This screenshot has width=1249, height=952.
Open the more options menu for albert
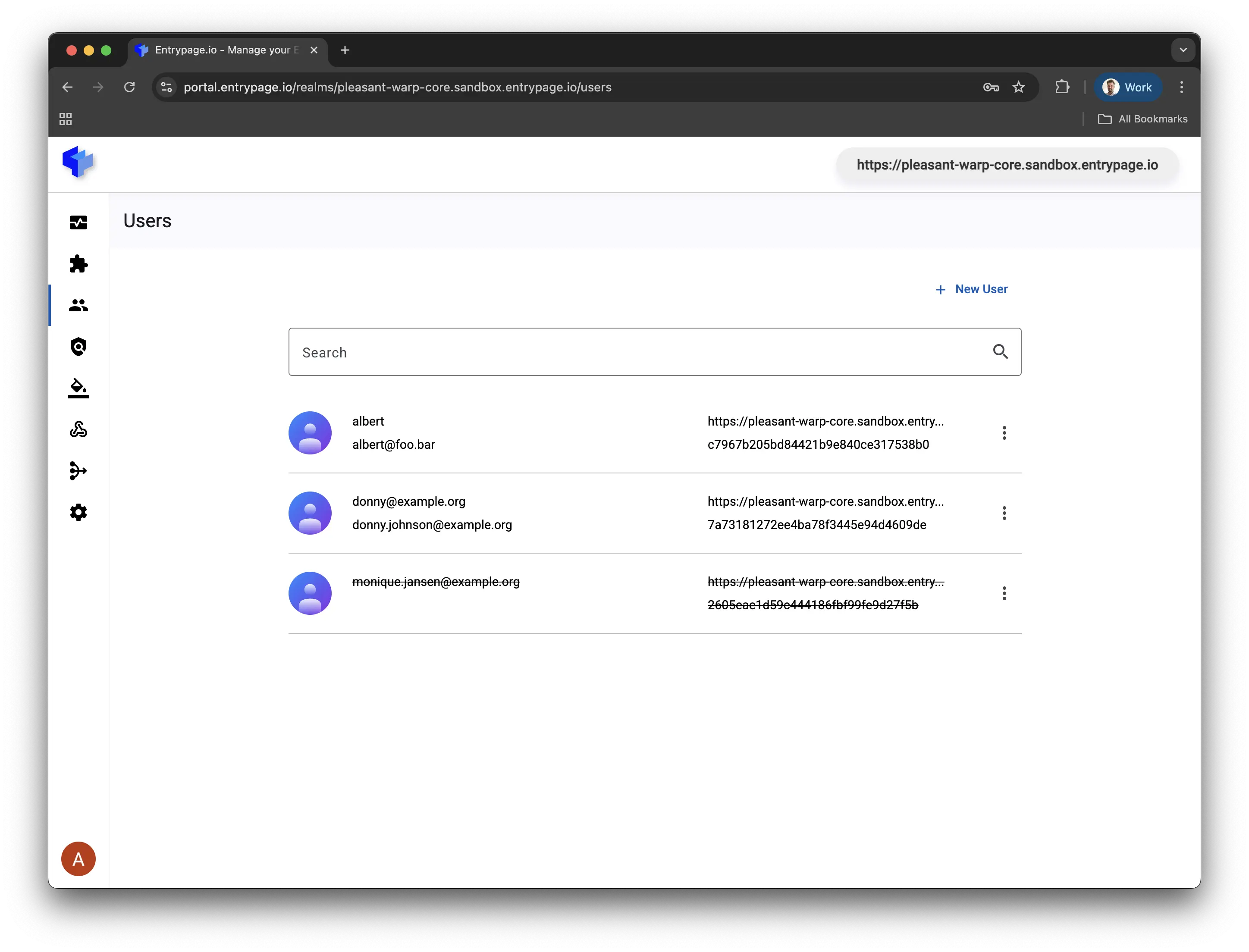(1004, 433)
